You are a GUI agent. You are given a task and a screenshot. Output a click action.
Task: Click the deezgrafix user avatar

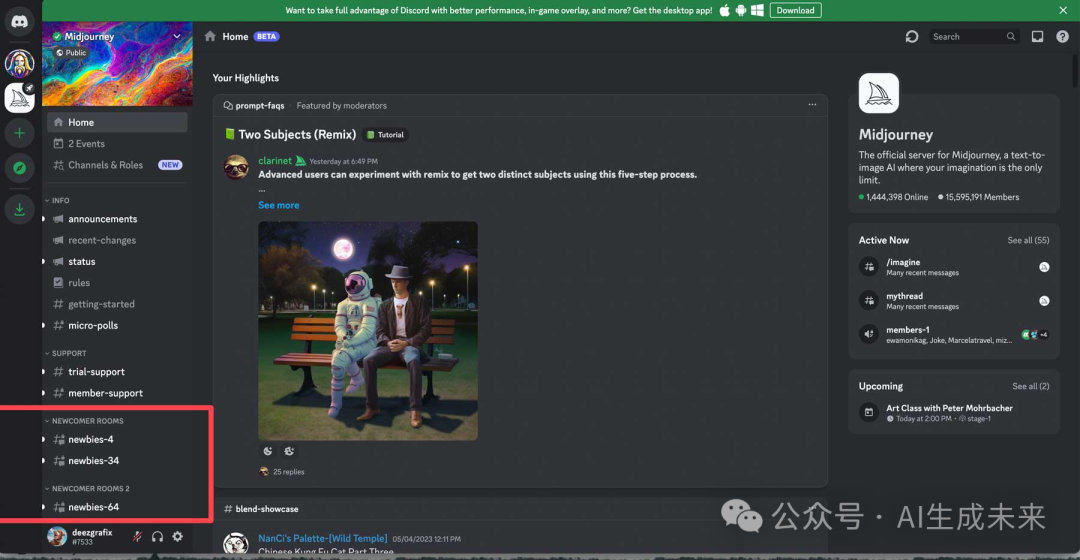pos(56,536)
